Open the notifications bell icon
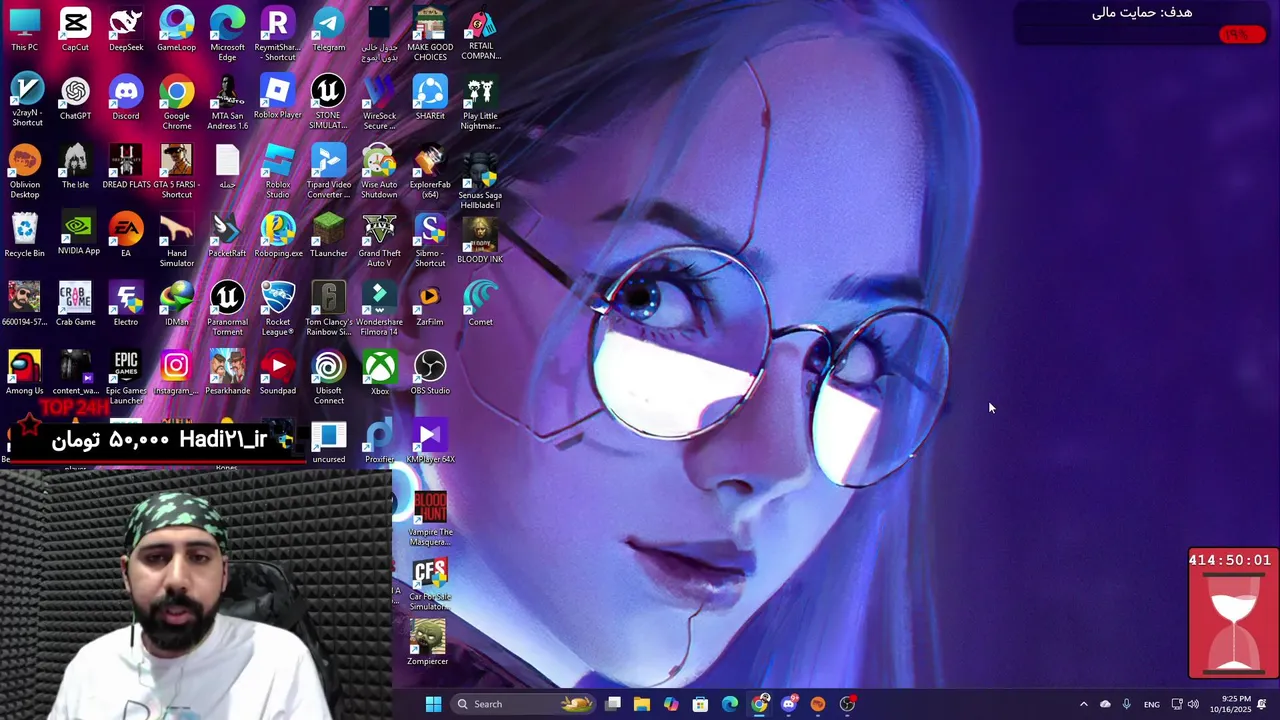 (1262, 704)
